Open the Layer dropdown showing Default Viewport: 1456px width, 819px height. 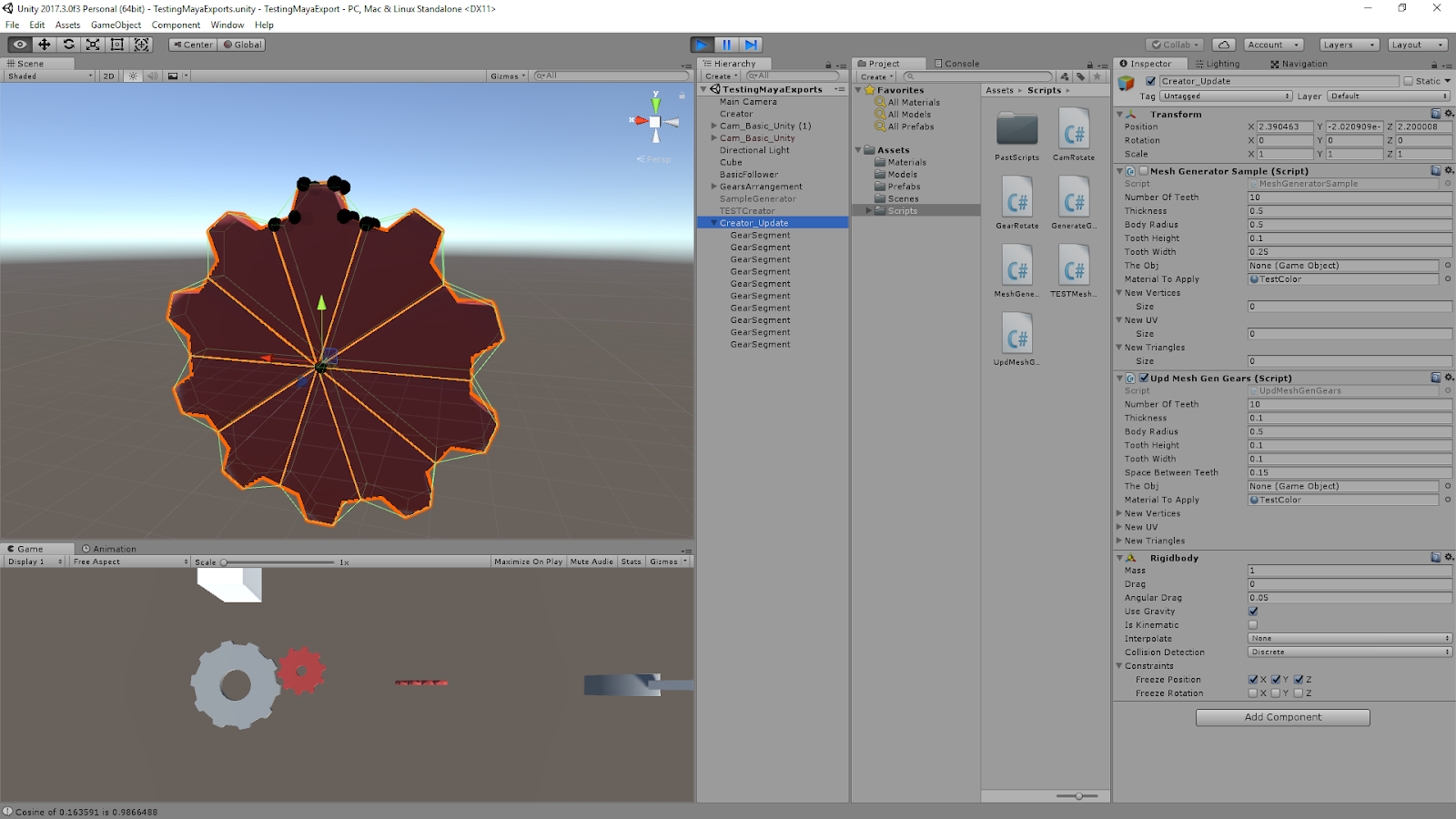pyautogui.click(x=1388, y=96)
